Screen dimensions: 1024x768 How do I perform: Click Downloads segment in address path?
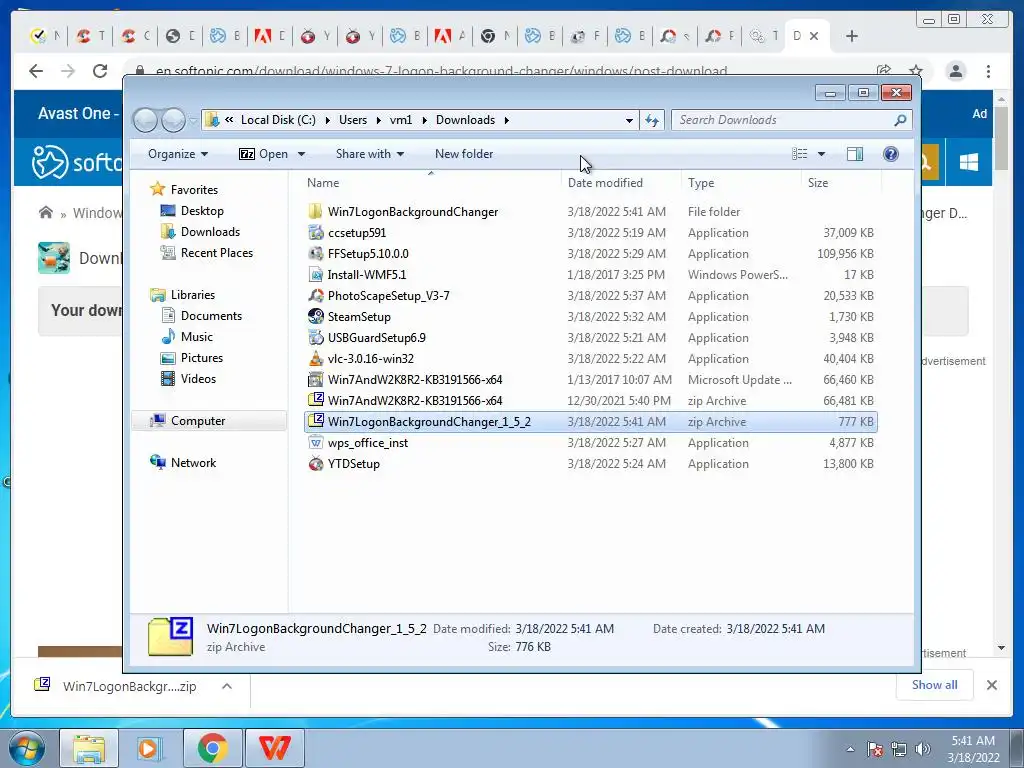tap(466, 120)
